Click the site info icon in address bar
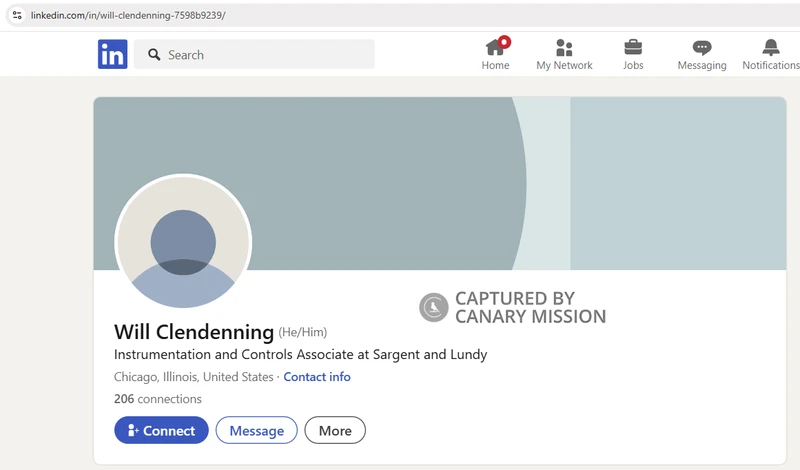The width and height of the screenshot is (800, 470). click(17, 15)
